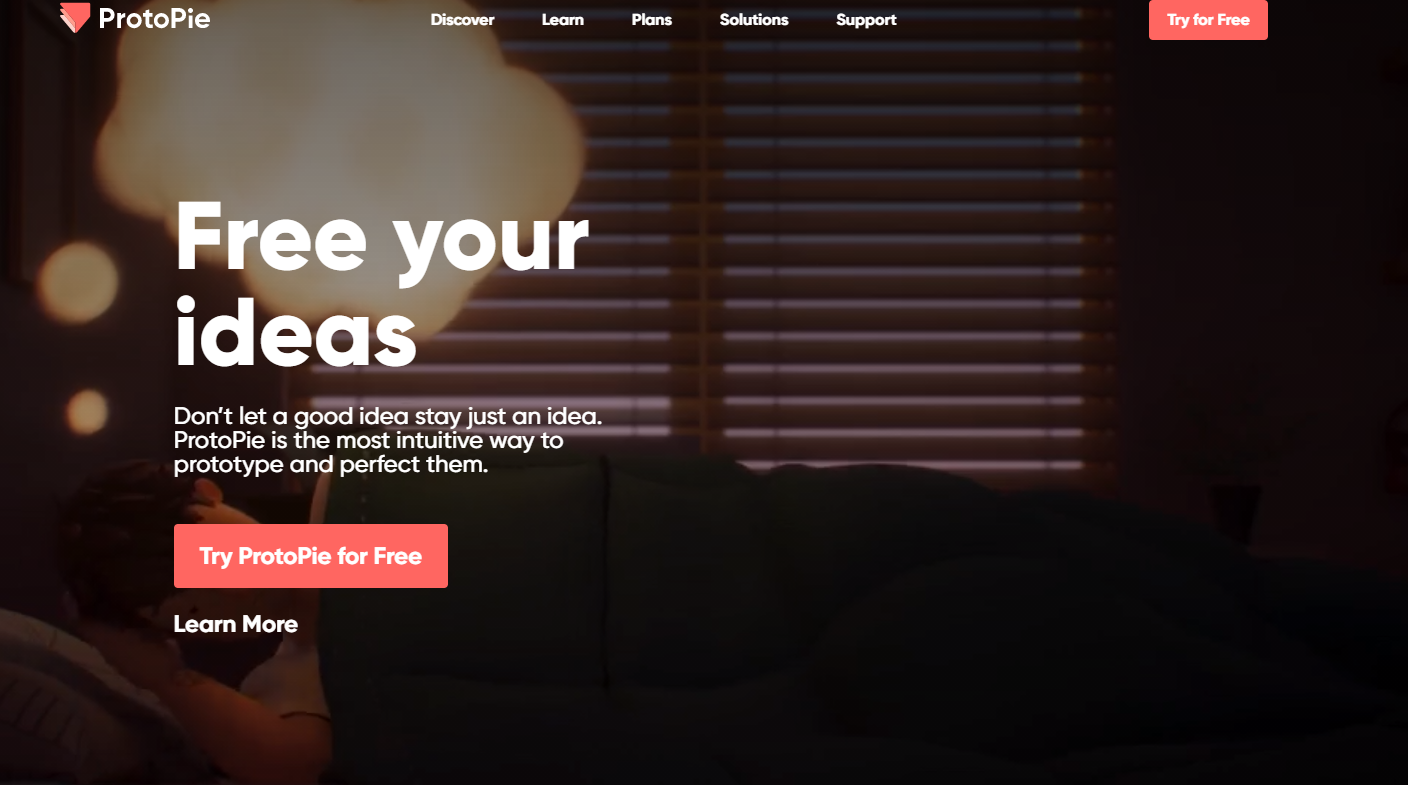Click the ProtoPie wordmark text
Screen dimensions: 1408x785
pyautogui.click(x=154, y=18)
